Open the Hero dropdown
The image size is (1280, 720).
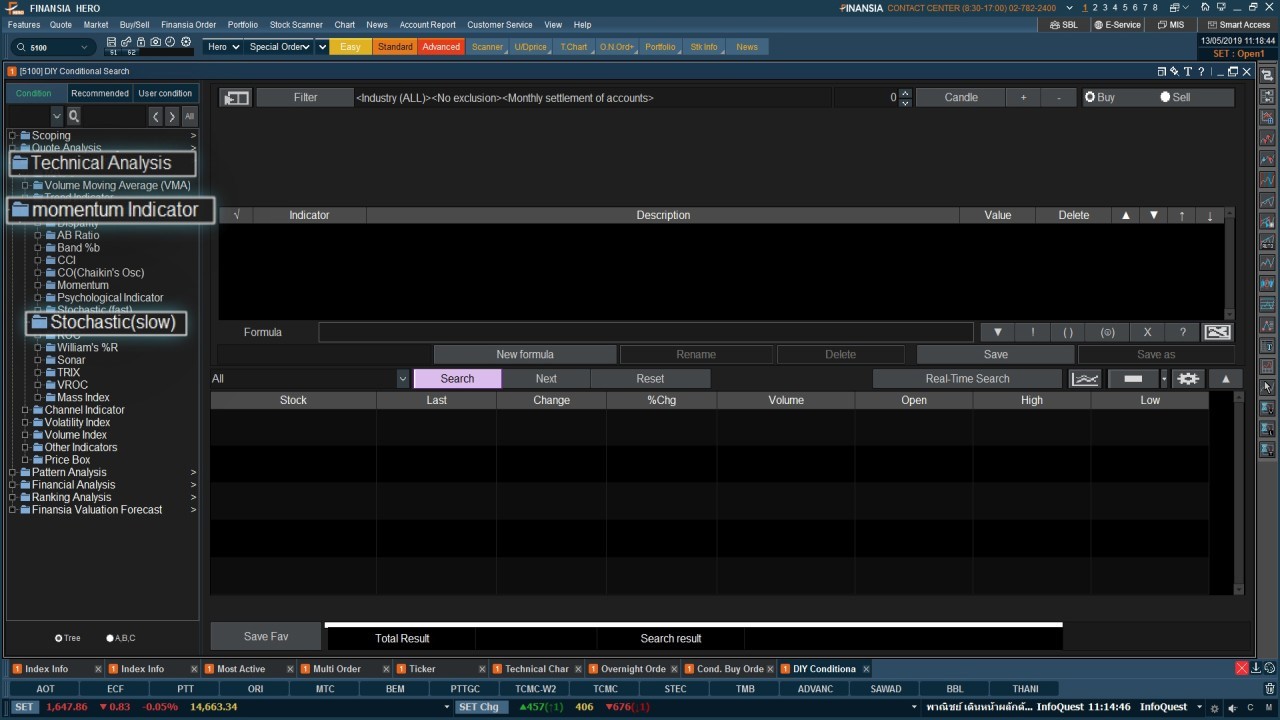click(222, 47)
